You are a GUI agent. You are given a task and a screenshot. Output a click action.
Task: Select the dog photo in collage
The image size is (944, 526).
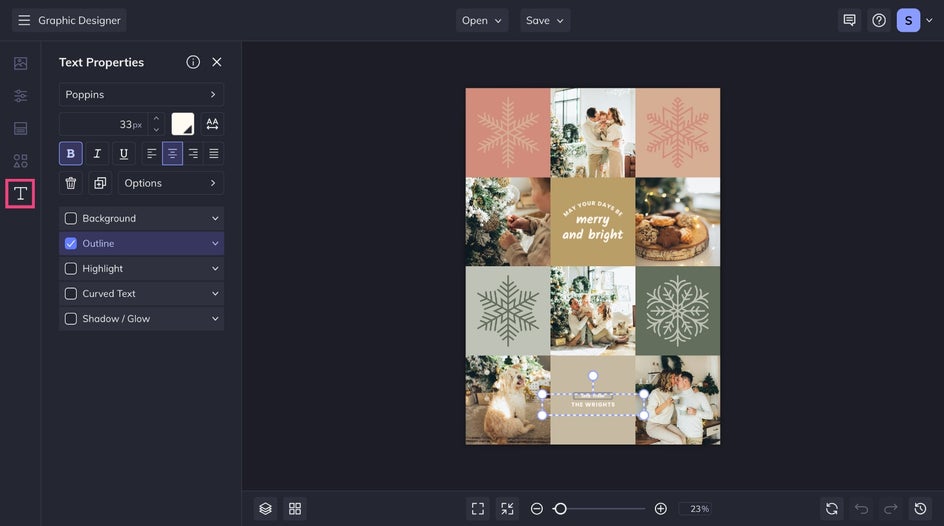pos(508,400)
